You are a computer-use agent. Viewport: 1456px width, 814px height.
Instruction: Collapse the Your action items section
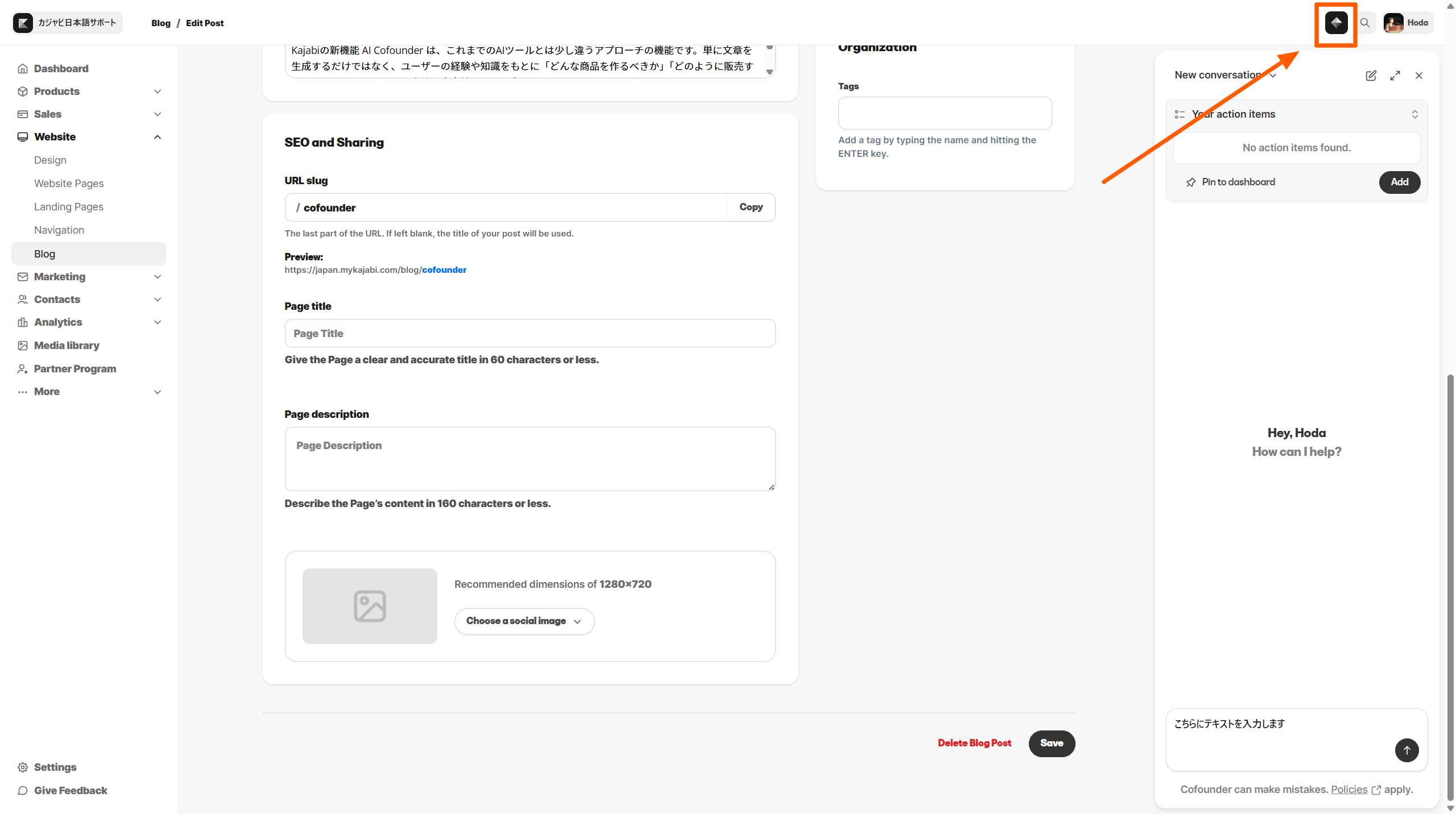[x=1414, y=114]
